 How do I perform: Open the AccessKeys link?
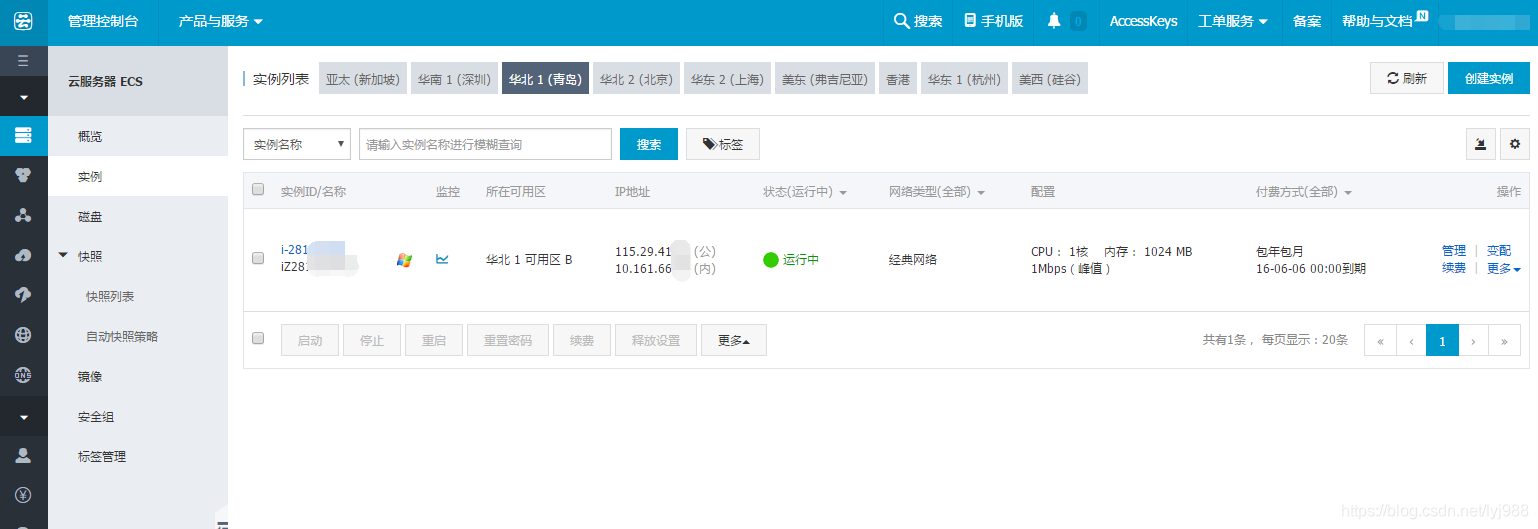(x=1143, y=21)
